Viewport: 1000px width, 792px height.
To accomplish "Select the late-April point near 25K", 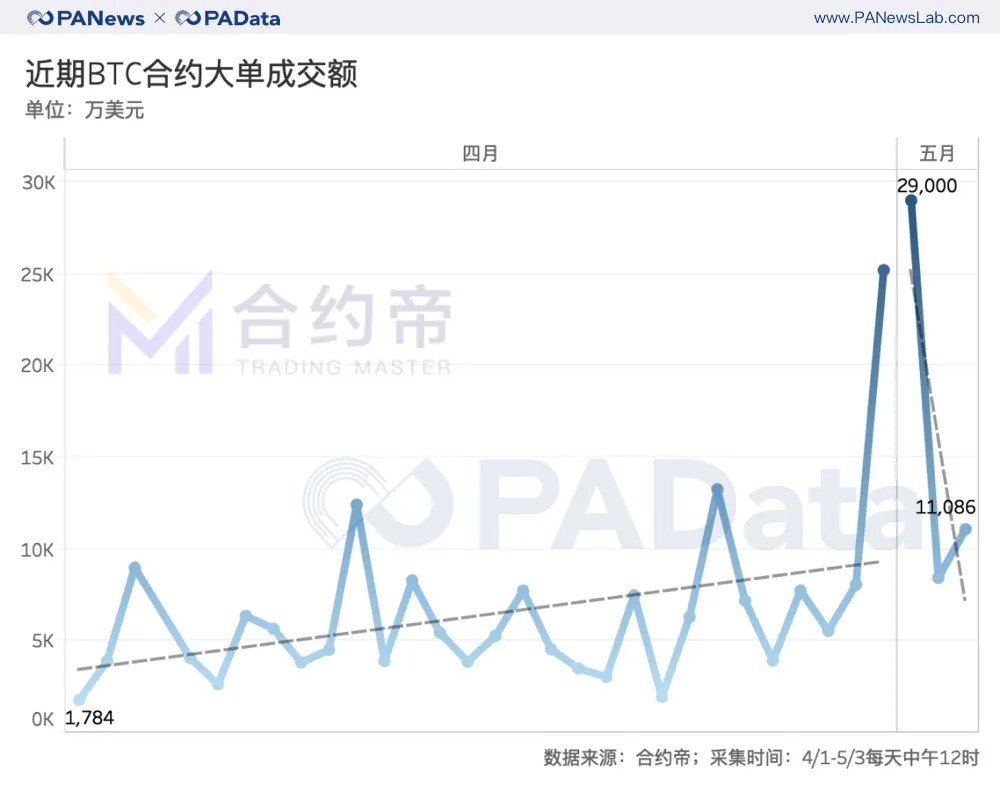I will click(883, 270).
